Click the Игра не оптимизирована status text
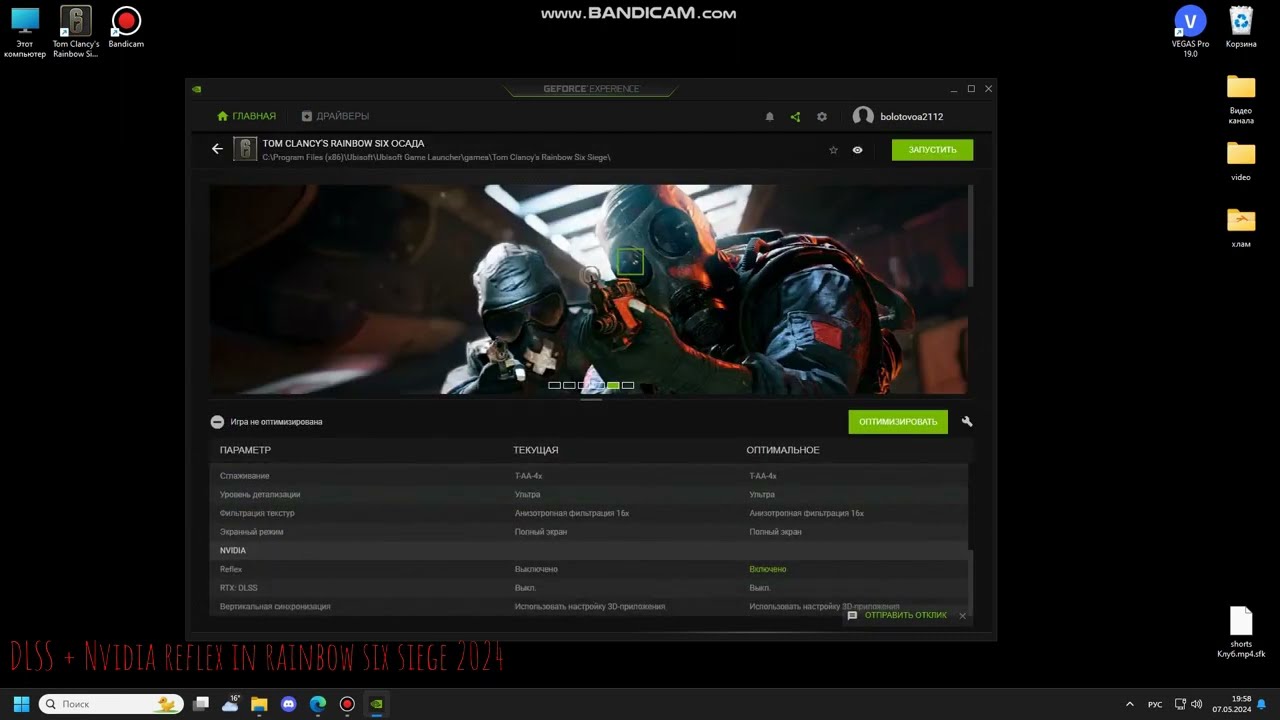The width and height of the screenshot is (1280, 720). [276, 422]
